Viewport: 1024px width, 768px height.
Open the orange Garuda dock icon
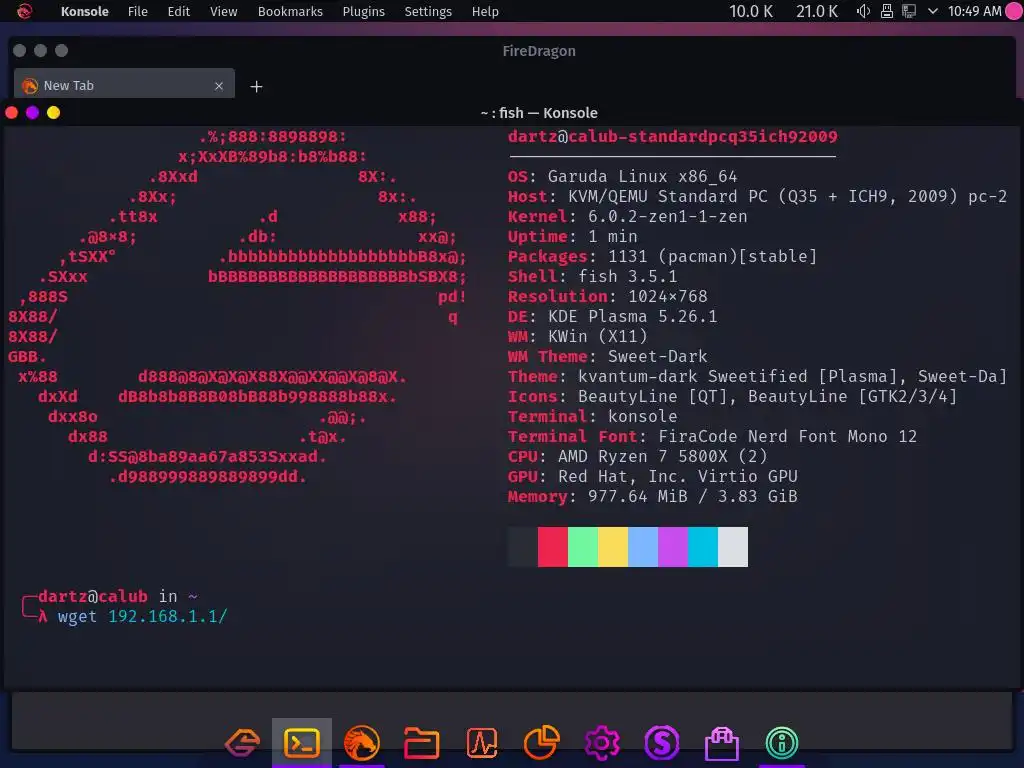pos(242,743)
